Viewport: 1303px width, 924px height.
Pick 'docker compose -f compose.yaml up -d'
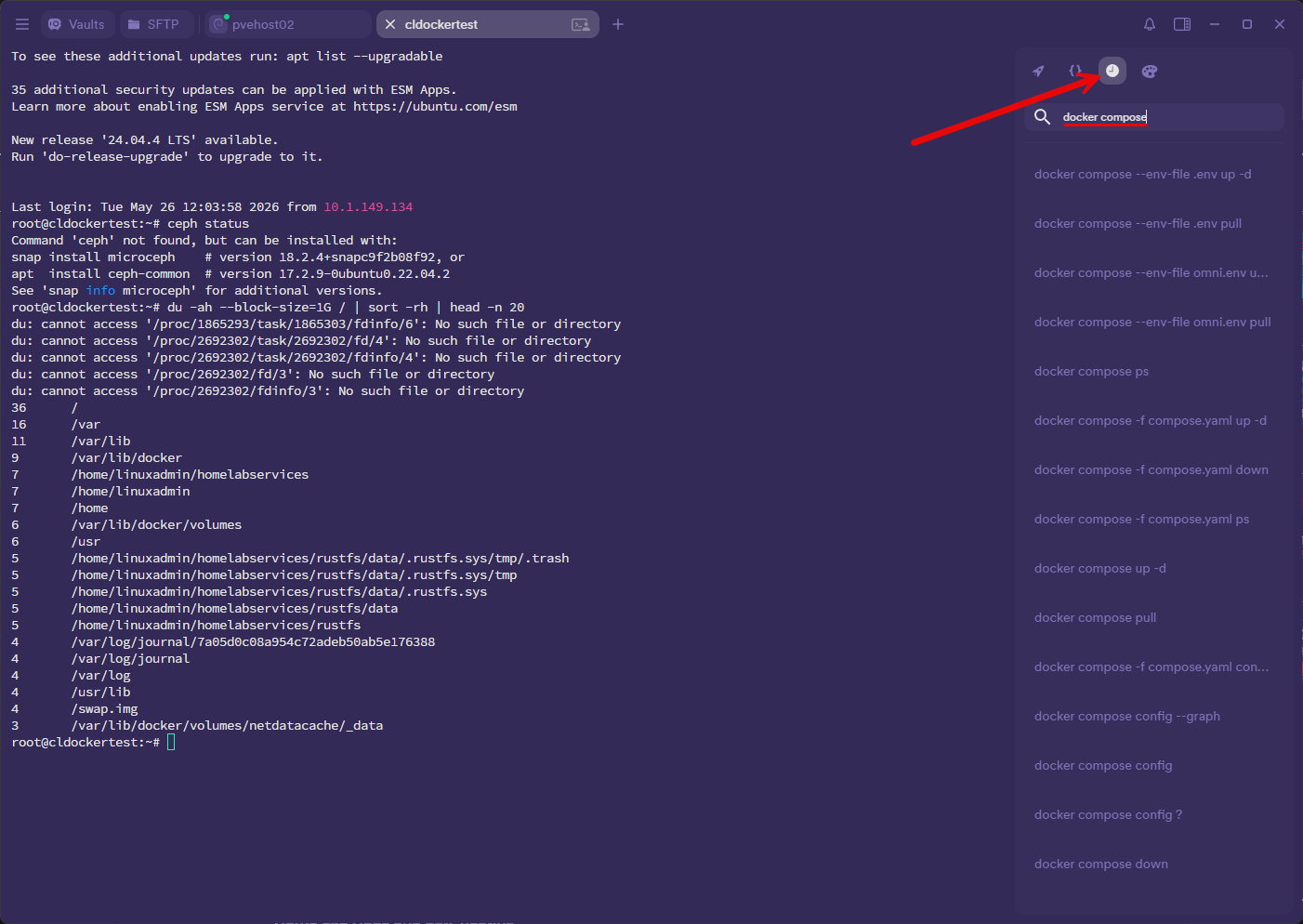click(x=1154, y=420)
